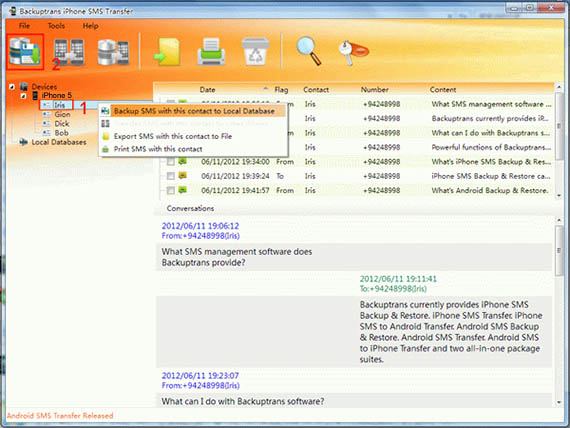Click the "iPhone SMS Backup & Restore" content cell
570x428 pixels.
[x=491, y=176]
